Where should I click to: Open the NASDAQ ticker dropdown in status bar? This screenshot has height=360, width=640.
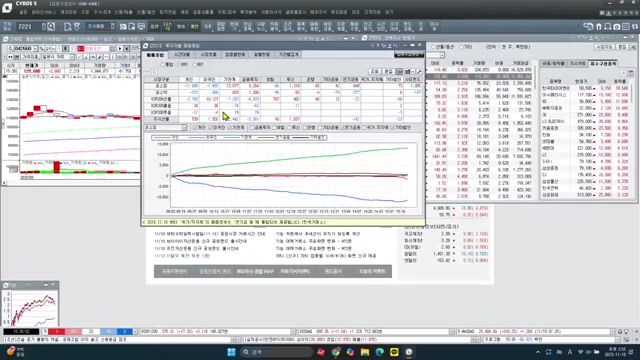[612, 331]
